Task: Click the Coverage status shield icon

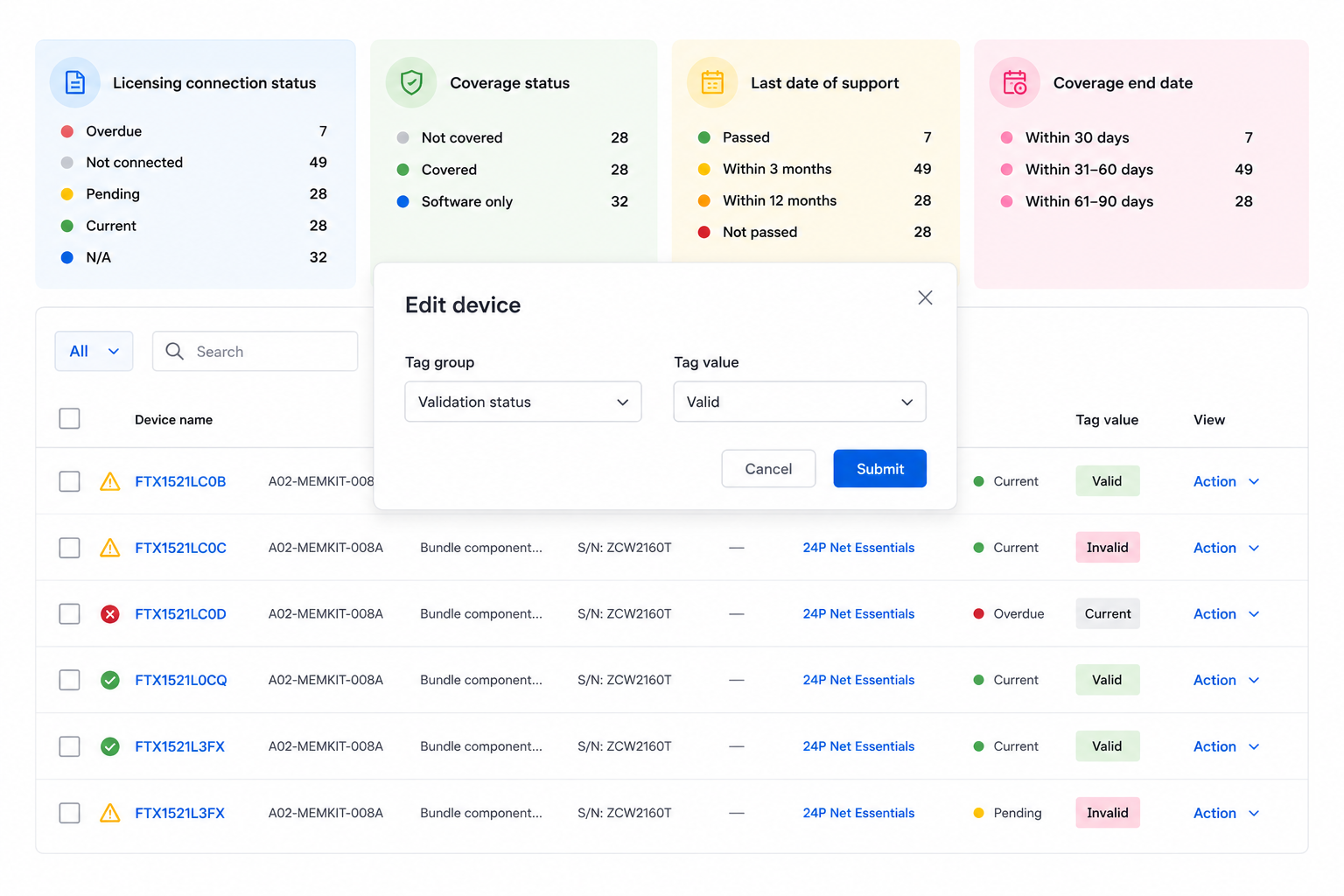Action: click(411, 82)
